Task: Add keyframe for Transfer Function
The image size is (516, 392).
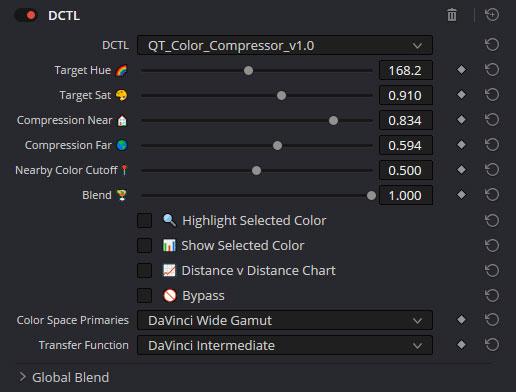Action: click(x=461, y=345)
